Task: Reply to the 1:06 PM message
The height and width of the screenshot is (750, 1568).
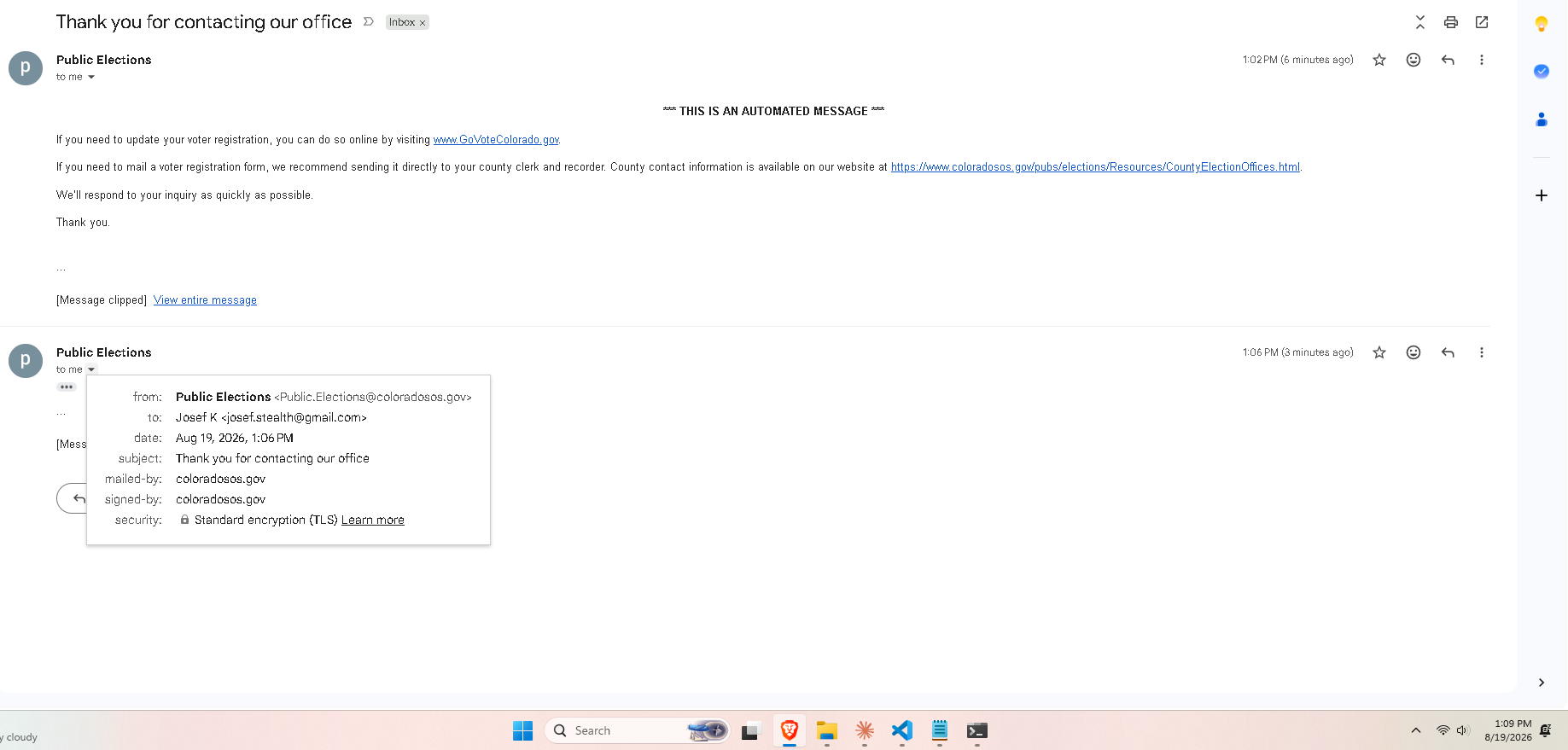Action: coord(1448,352)
